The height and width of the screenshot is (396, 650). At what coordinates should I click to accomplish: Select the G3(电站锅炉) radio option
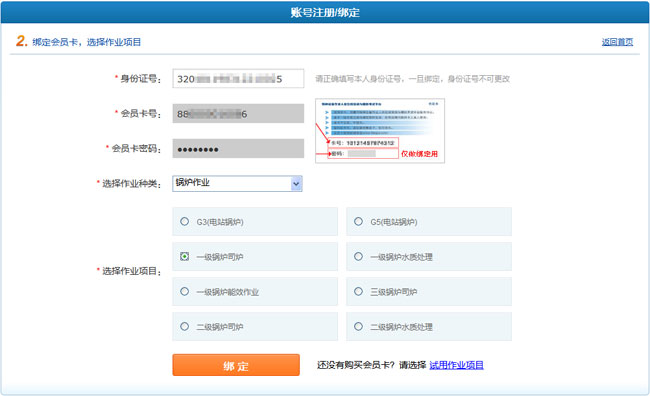pos(184,221)
